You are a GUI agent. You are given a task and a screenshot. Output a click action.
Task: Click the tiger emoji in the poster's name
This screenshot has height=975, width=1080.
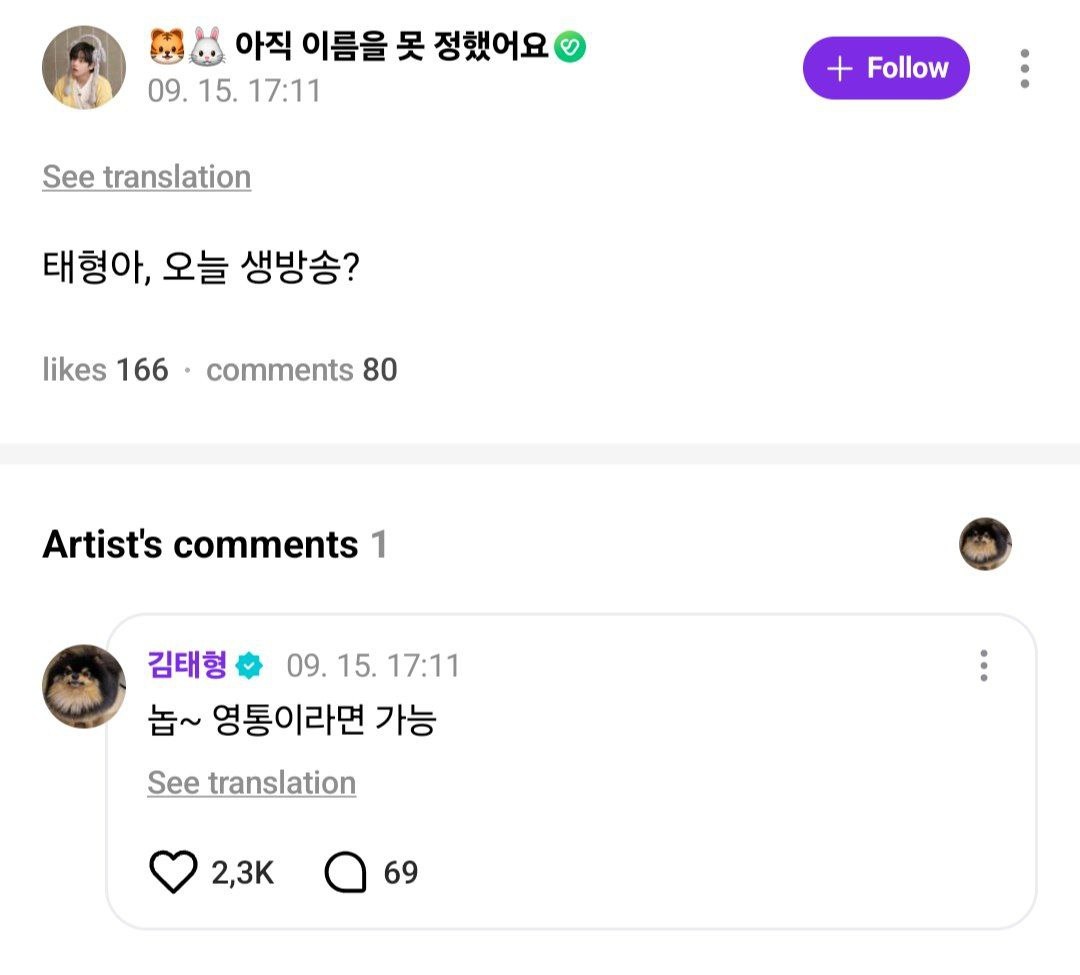pos(165,45)
